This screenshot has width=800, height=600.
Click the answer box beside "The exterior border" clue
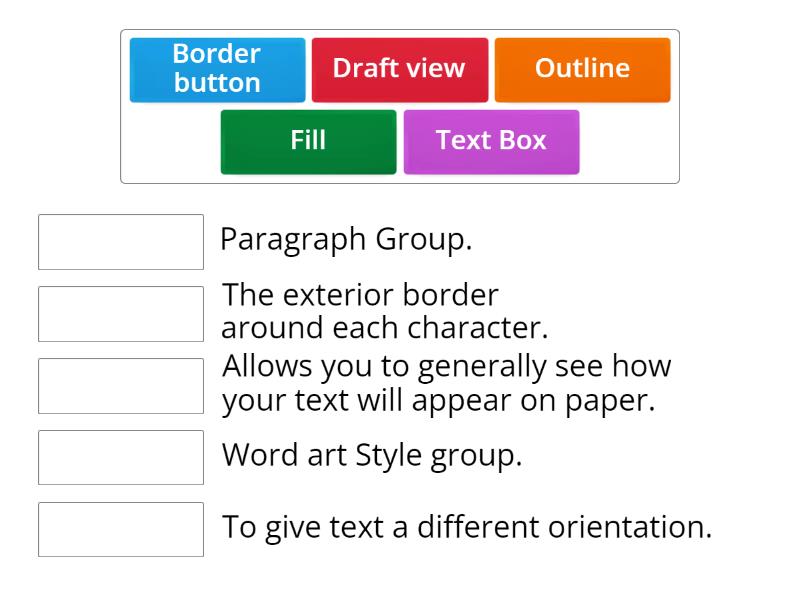(120, 313)
